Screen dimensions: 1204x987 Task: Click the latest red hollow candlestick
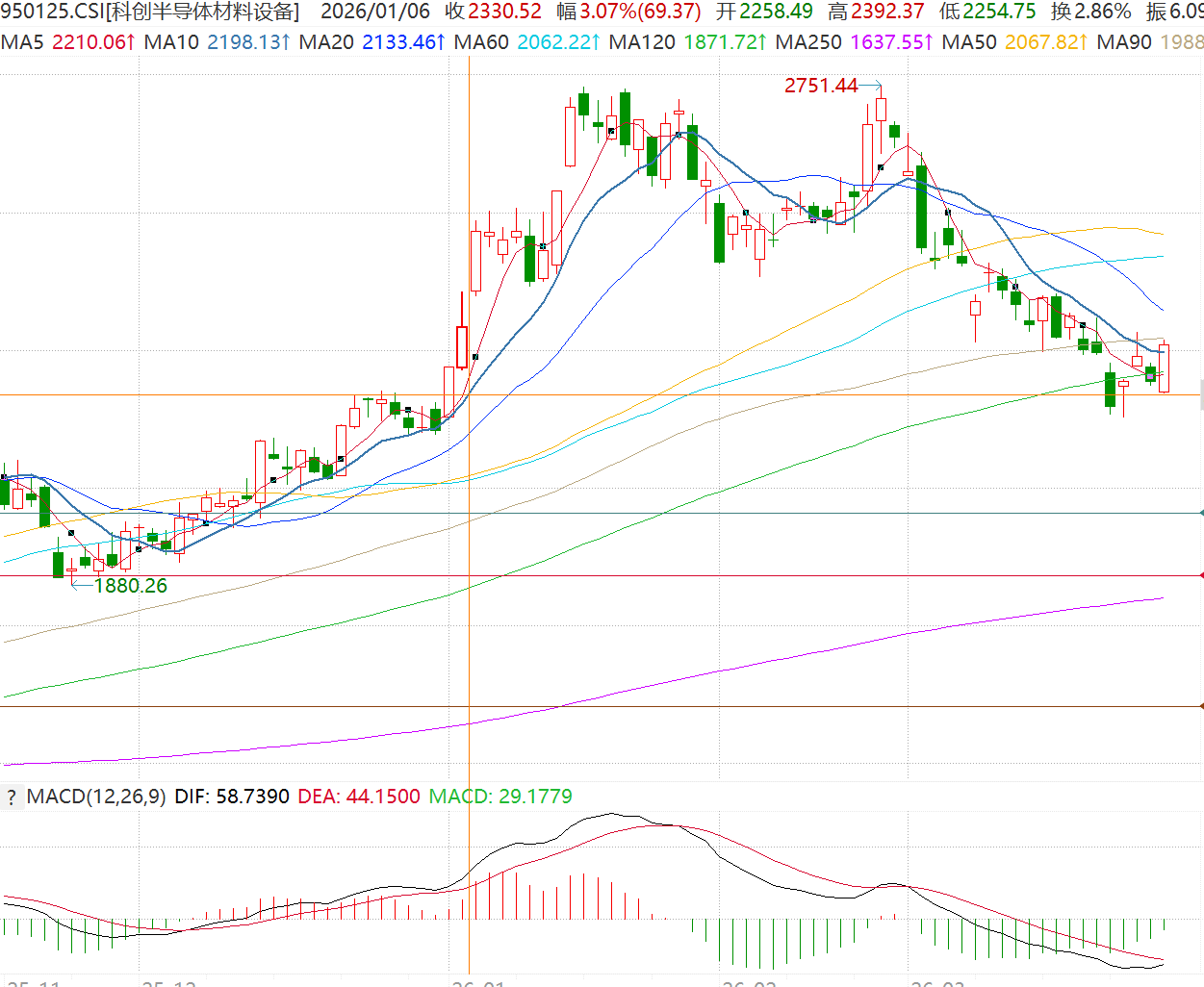point(1165,368)
